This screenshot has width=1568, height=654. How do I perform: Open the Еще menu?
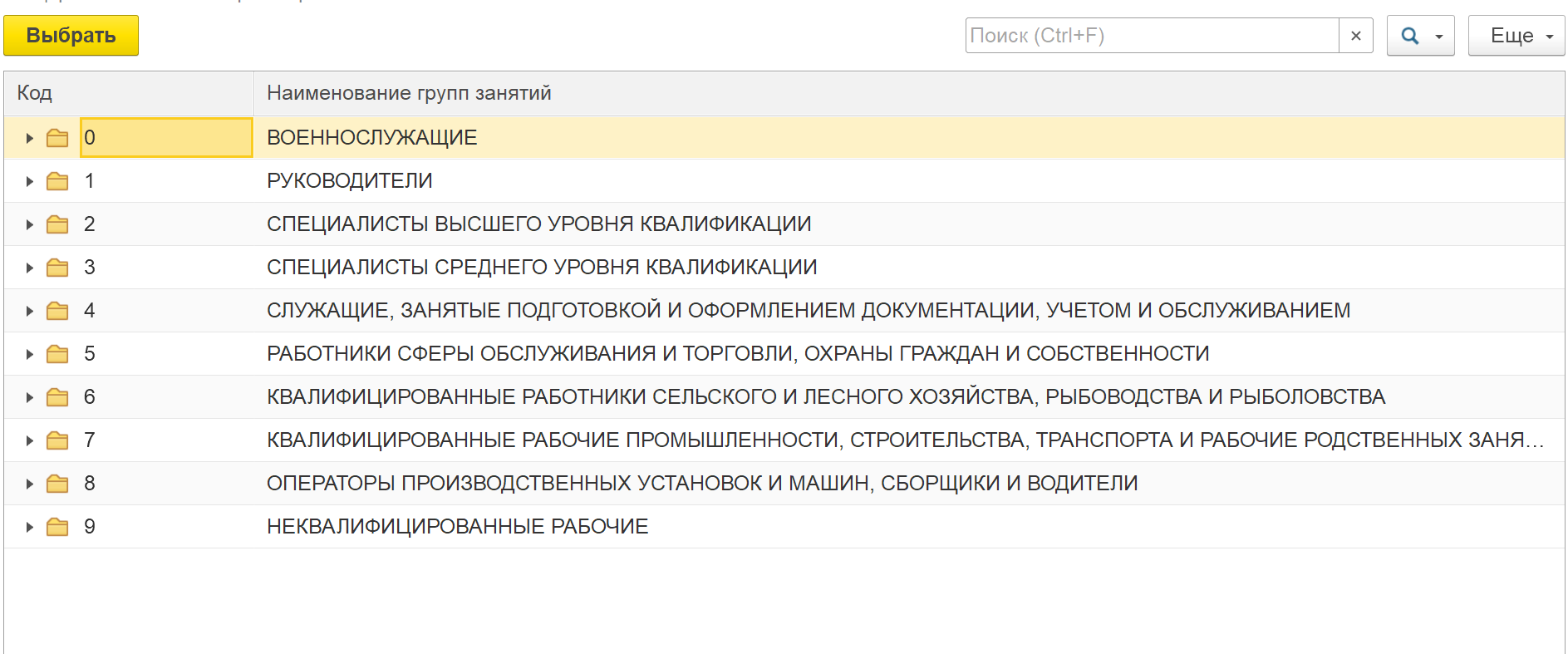pos(1516,36)
